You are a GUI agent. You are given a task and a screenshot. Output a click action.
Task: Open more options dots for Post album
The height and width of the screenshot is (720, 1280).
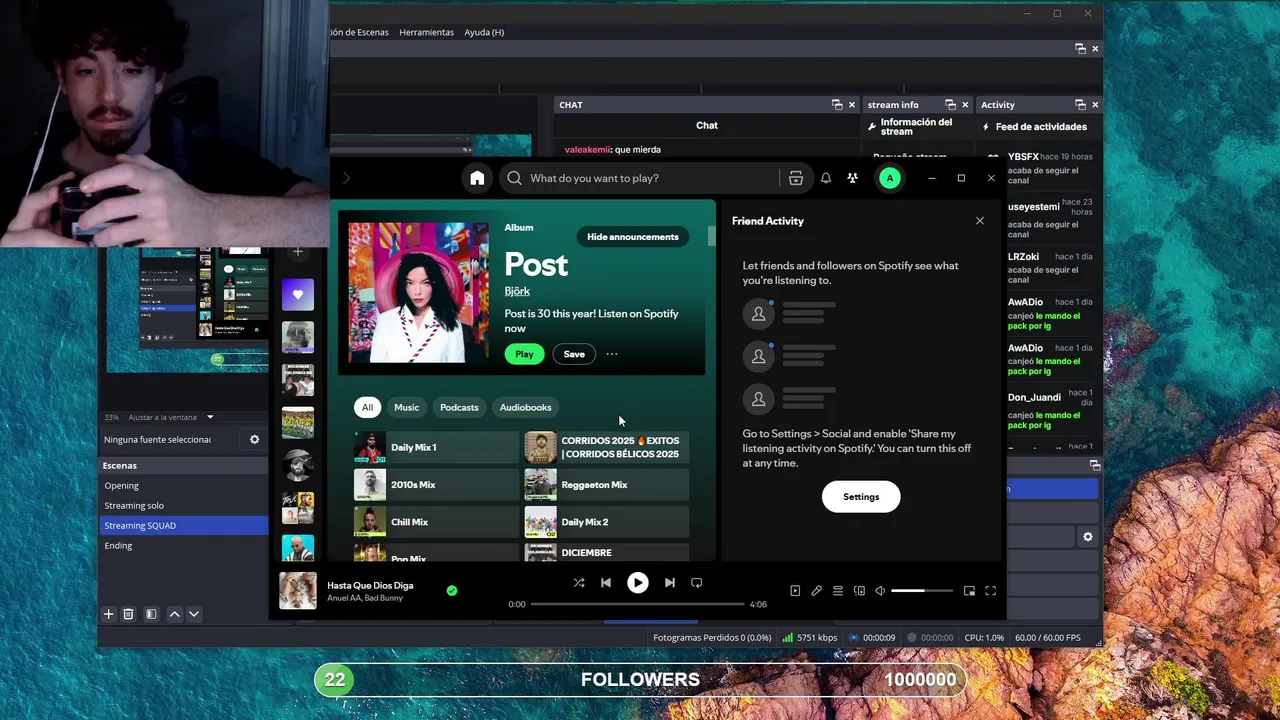(612, 354)
